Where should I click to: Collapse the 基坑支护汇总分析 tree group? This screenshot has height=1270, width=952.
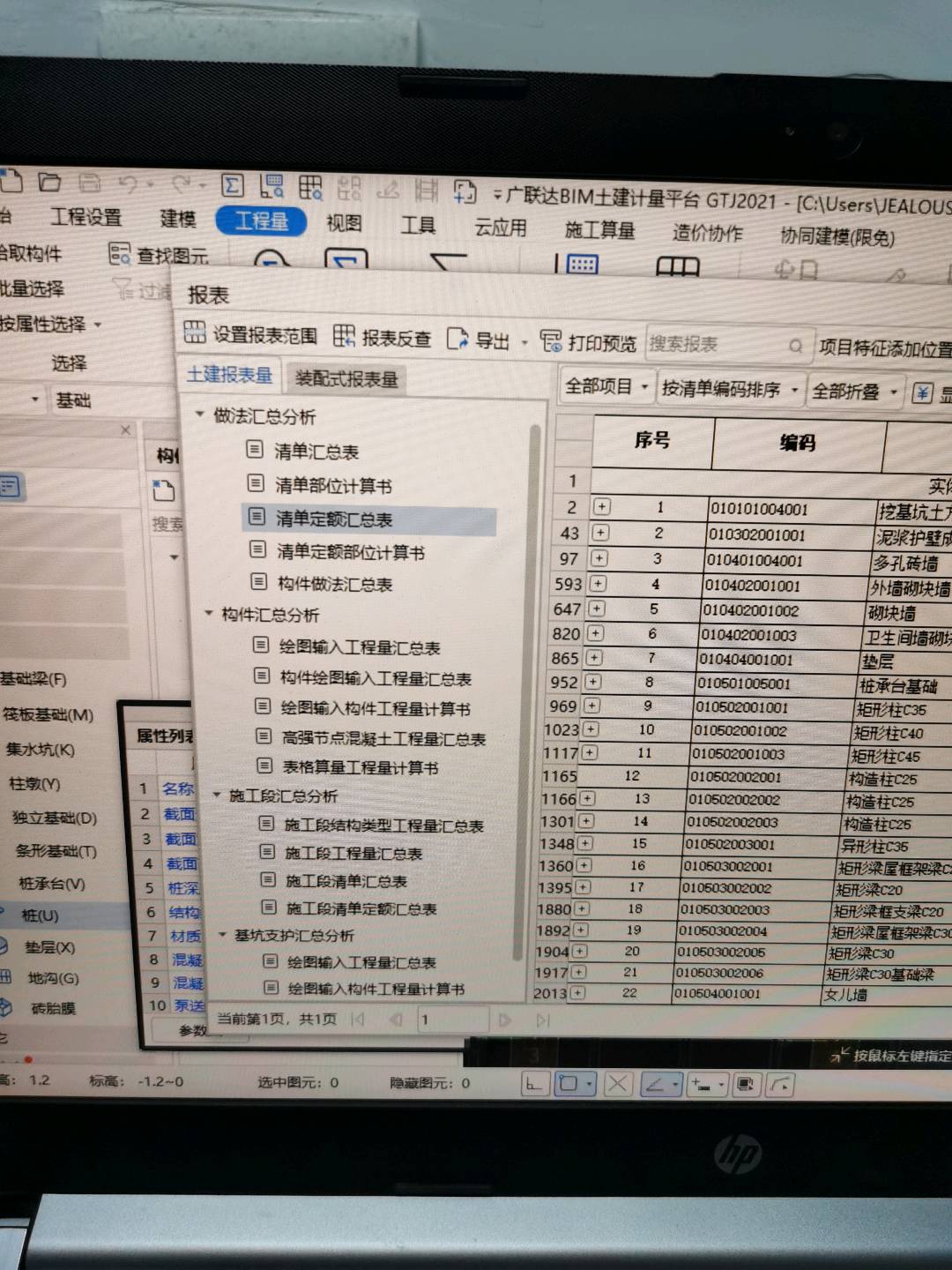pyautogui.click(x=222, y=934)
